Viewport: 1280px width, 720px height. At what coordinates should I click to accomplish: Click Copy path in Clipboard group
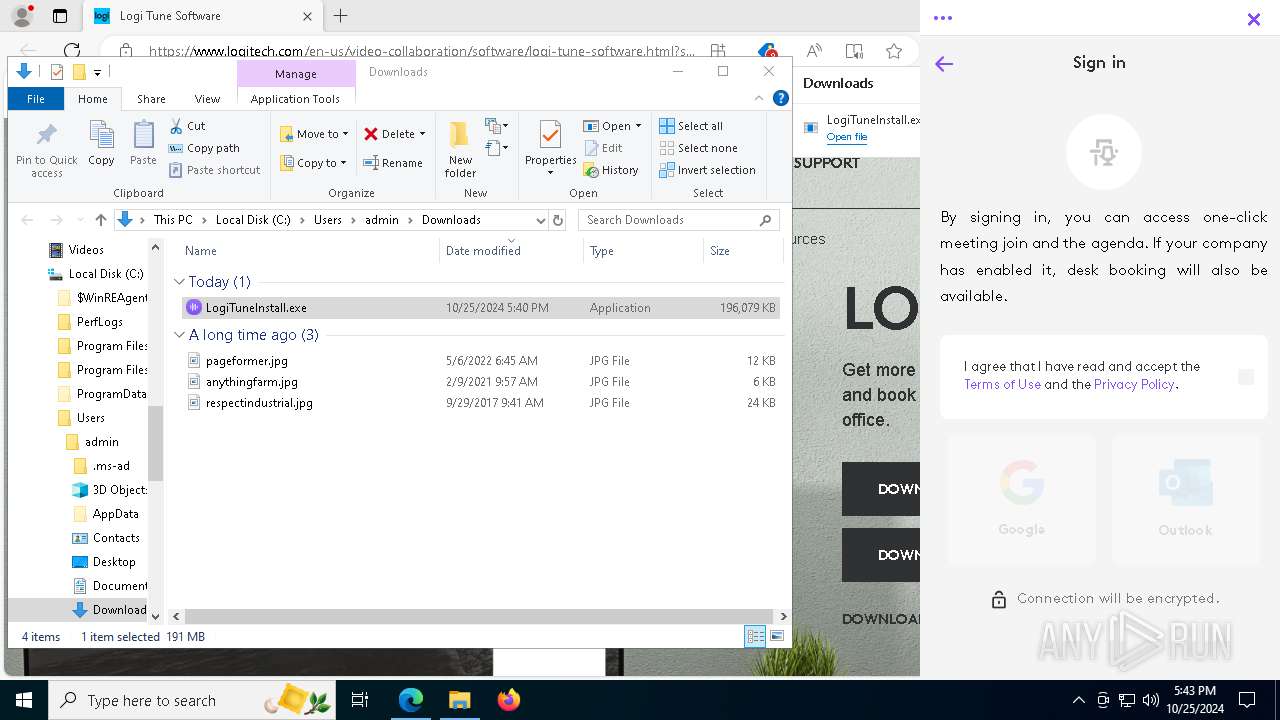(x=204, y=148)
